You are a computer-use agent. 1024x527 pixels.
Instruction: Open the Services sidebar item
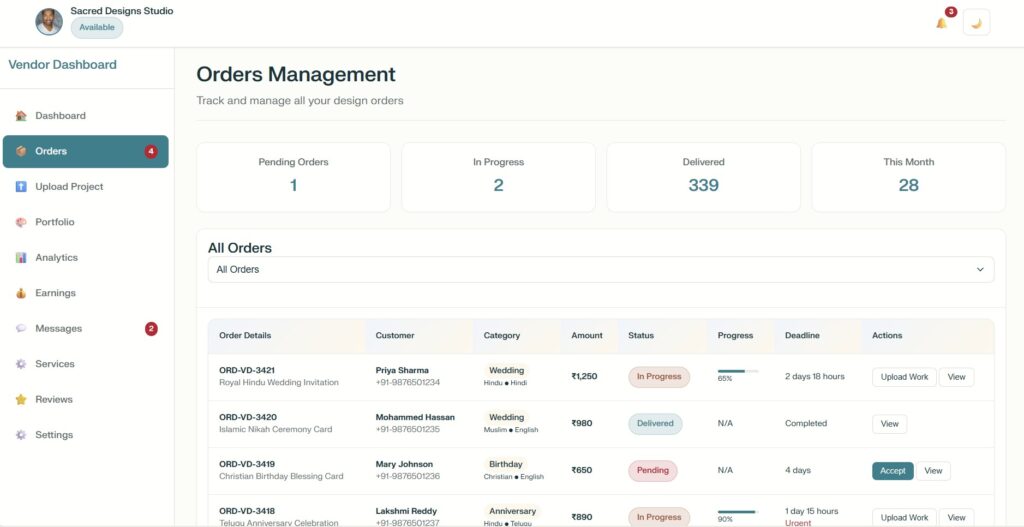pos(54,364)
